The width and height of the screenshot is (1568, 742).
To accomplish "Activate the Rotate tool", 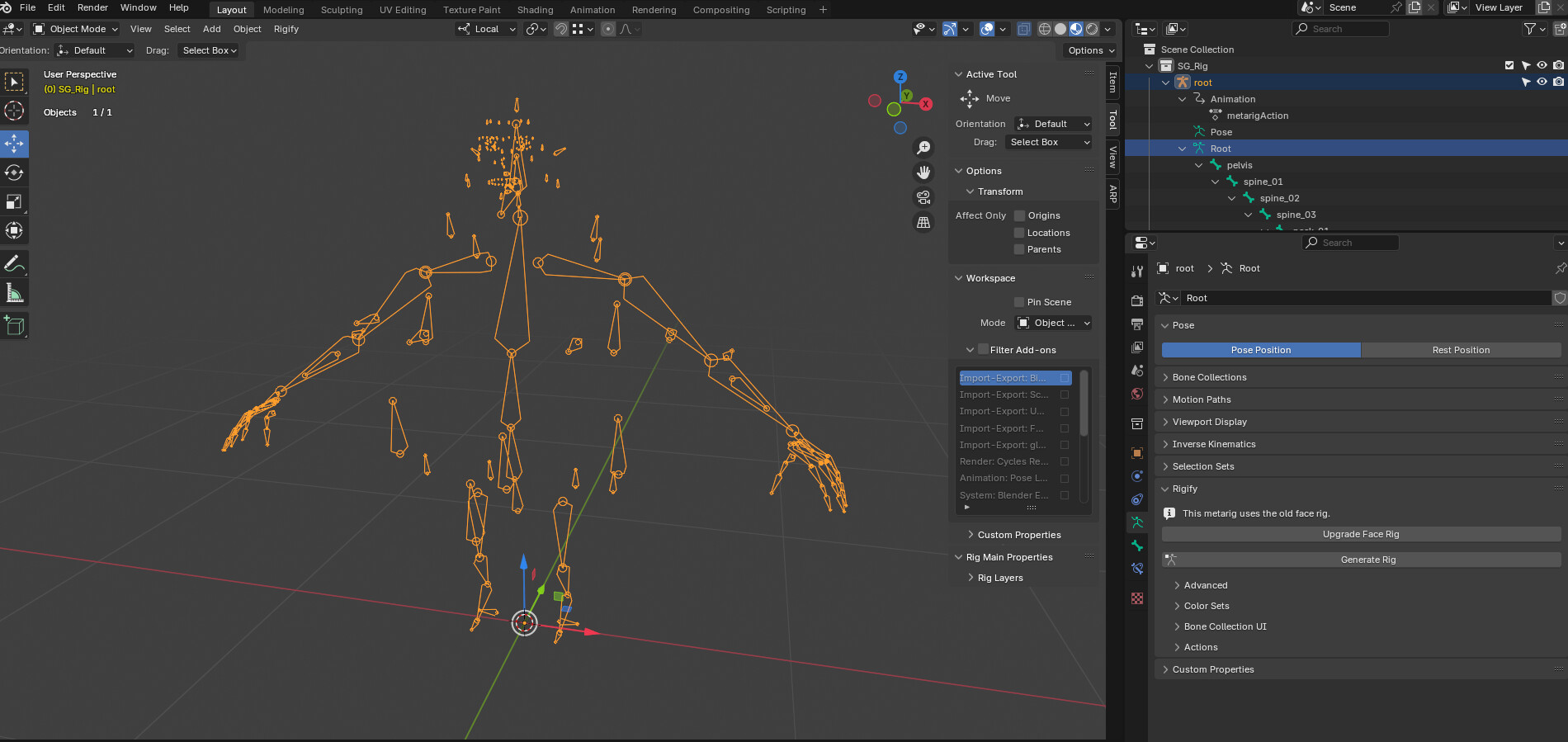I will coord(14,173).
